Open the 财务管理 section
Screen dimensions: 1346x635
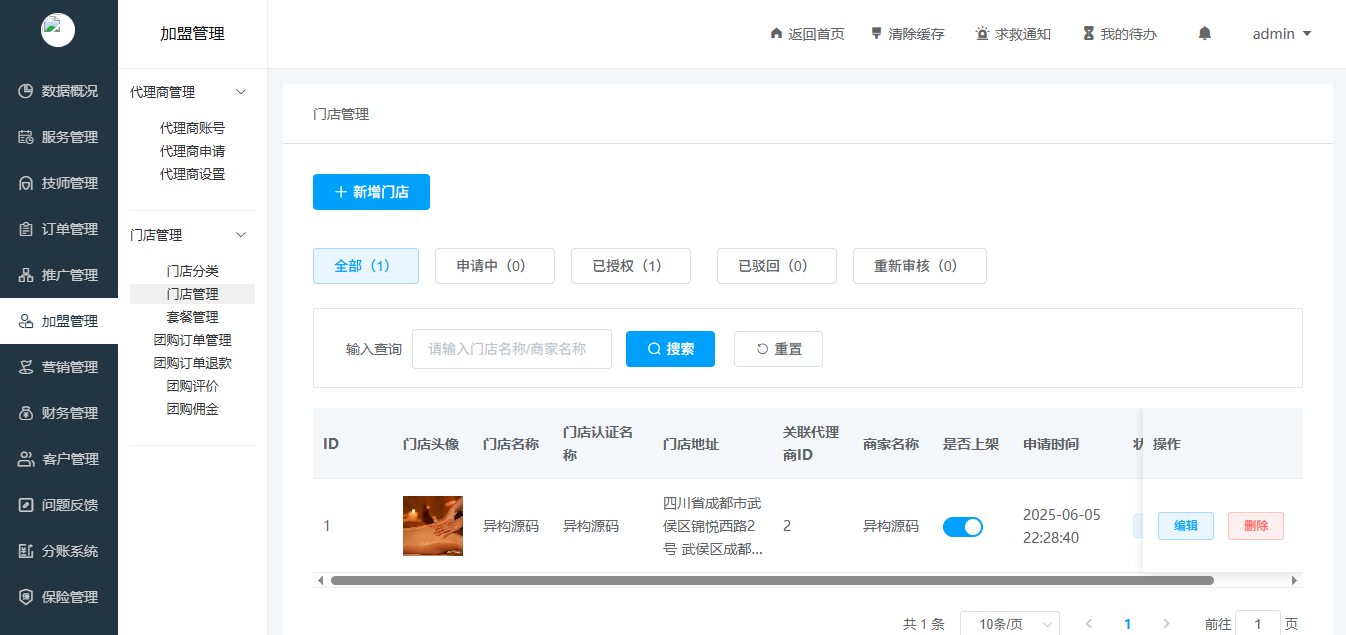pos(59,412)
